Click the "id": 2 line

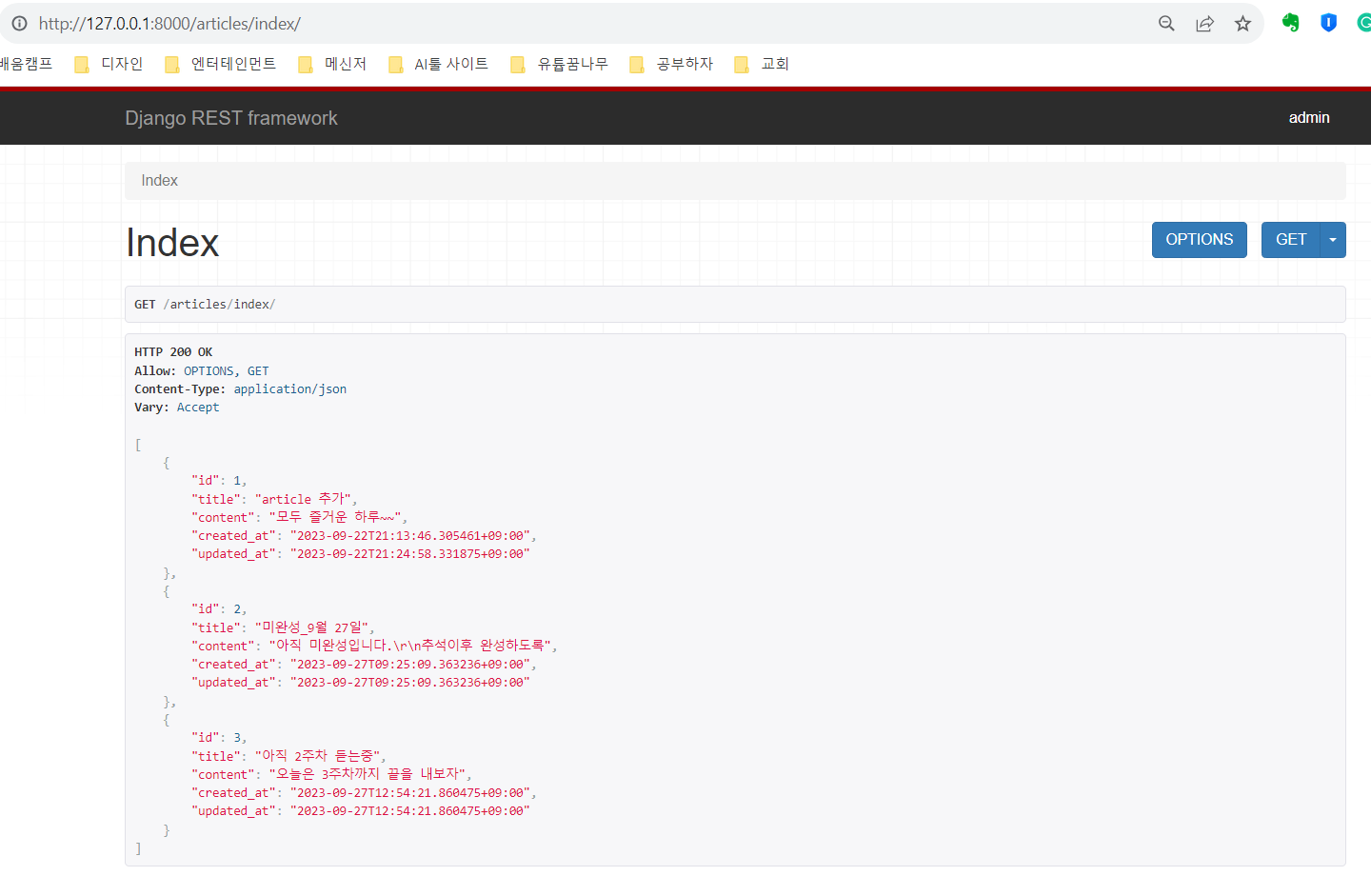(x=219, y=609)
